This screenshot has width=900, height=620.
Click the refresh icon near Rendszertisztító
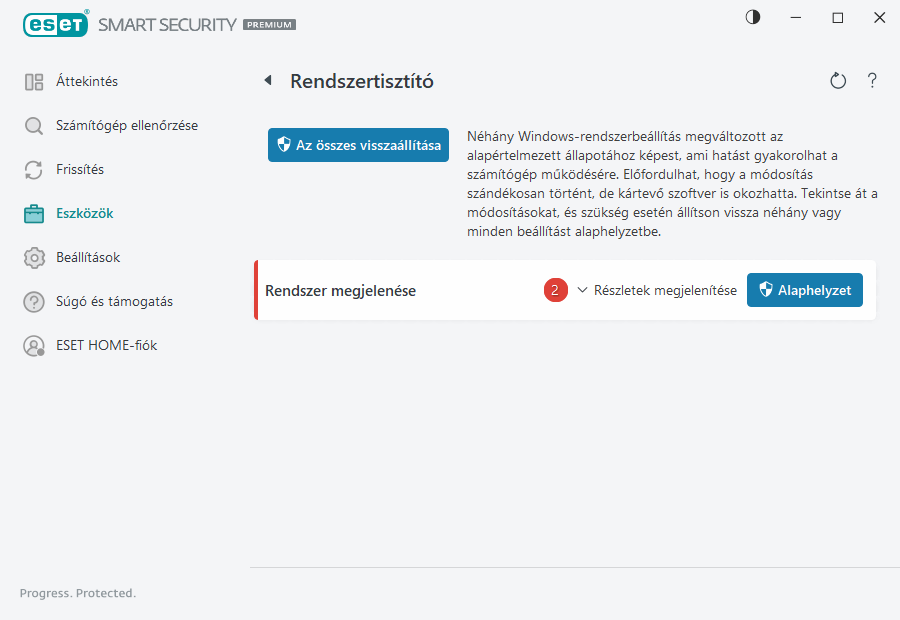coord(838,81)
